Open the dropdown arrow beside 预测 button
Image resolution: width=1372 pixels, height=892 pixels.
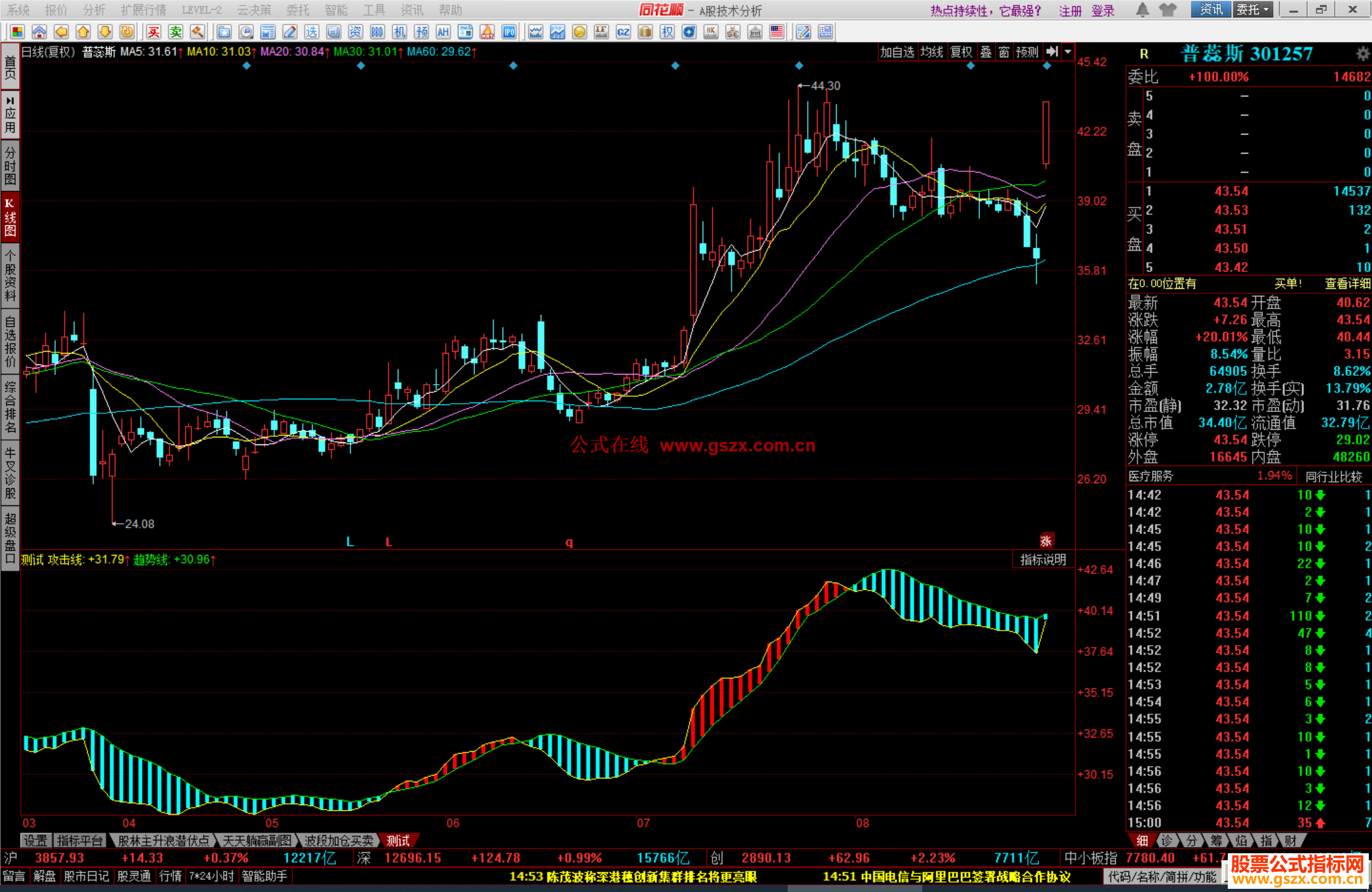(x=1068, y=52)
